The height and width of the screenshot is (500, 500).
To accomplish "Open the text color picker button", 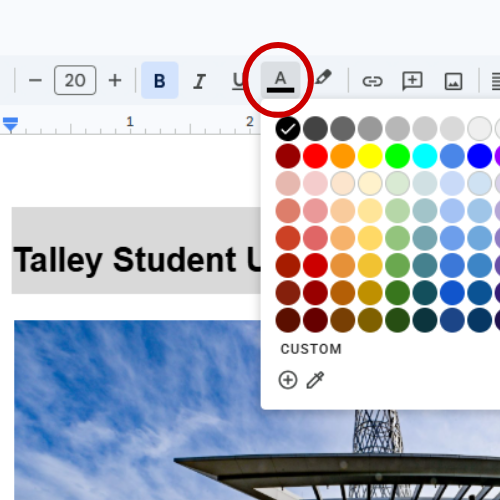I will click(280, 81).
